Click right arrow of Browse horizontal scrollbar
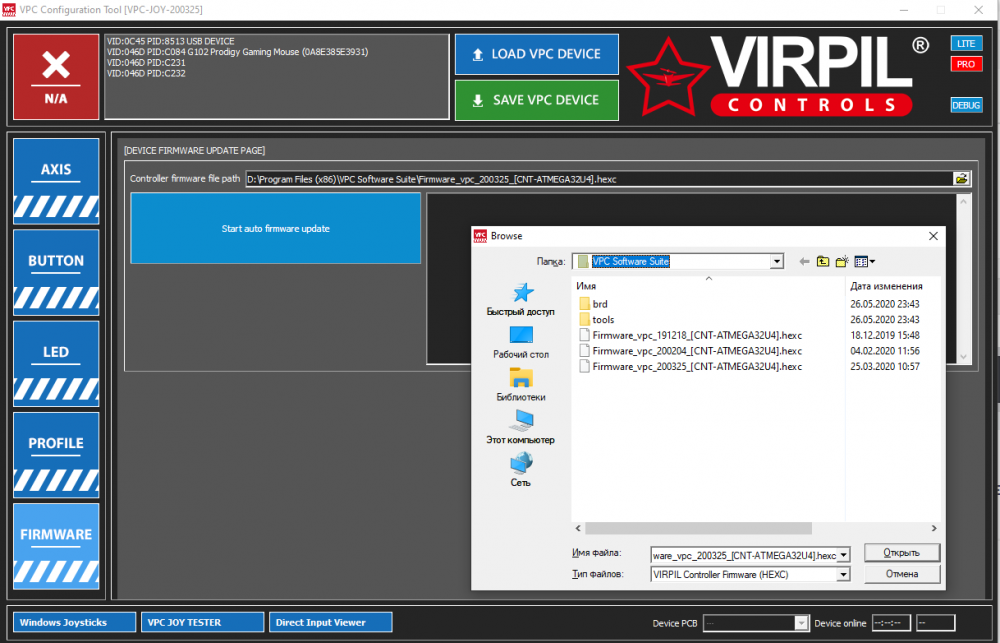 (934, 528)
